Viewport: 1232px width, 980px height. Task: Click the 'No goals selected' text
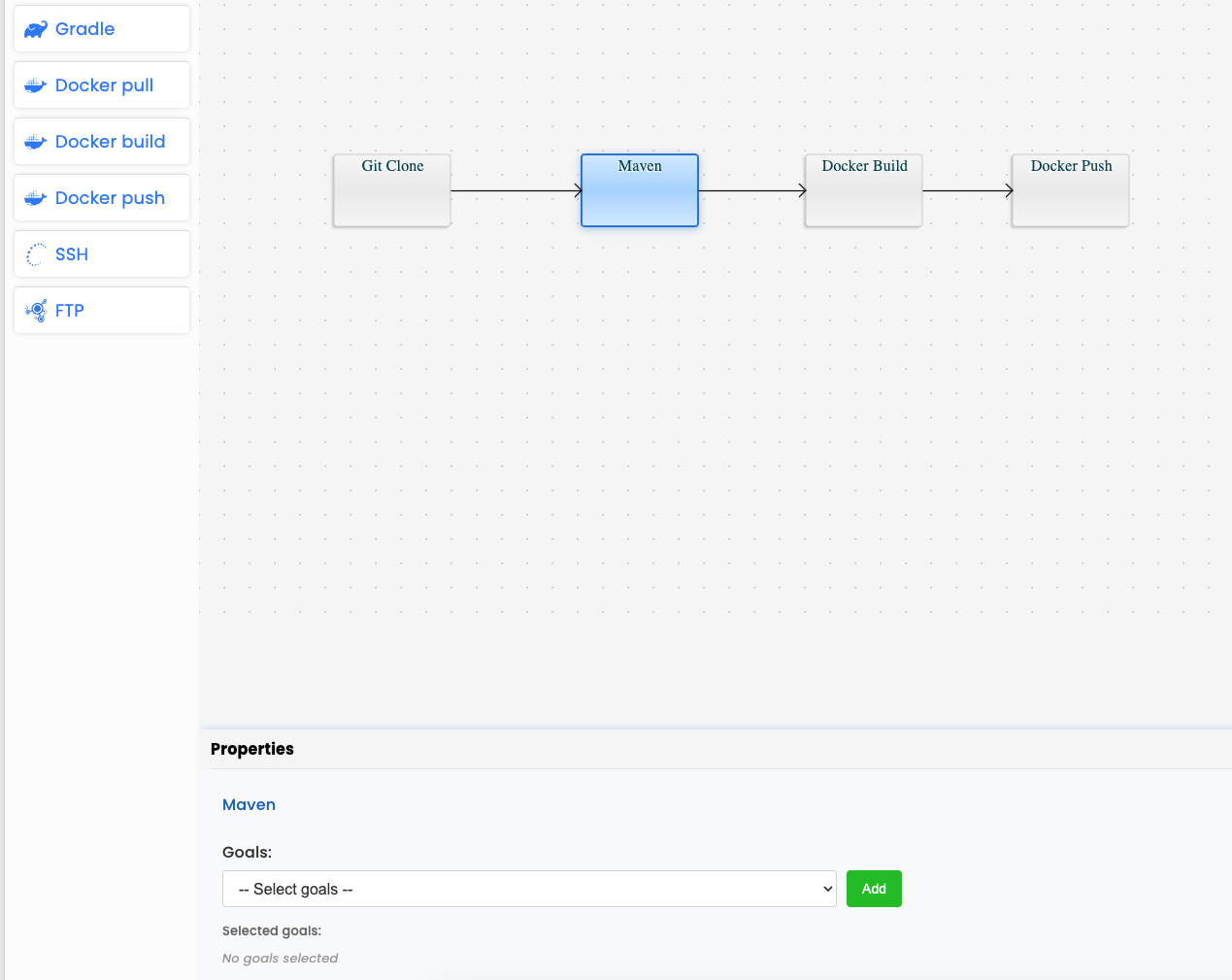[x=280, y=958]
